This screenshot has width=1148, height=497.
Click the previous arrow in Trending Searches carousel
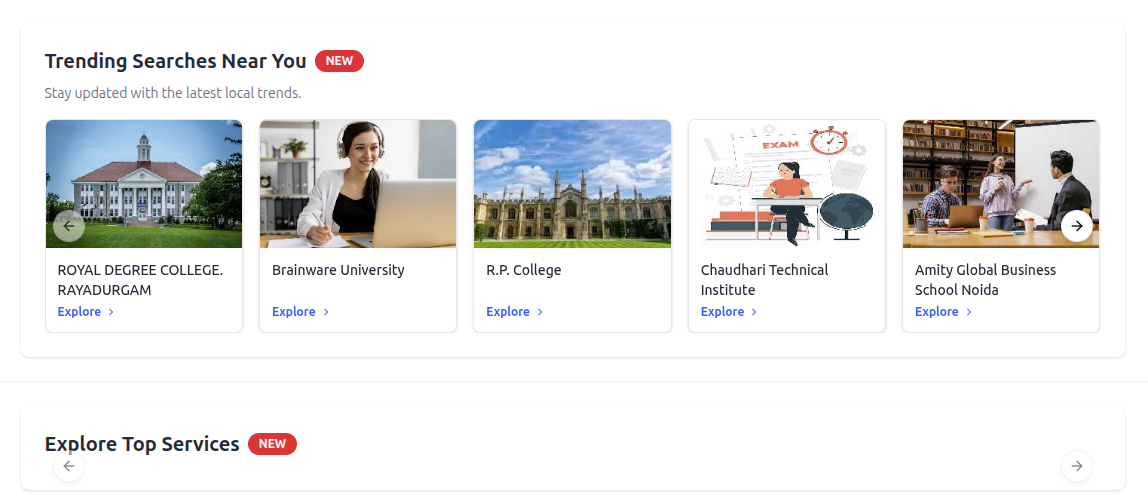coord(69,227)
